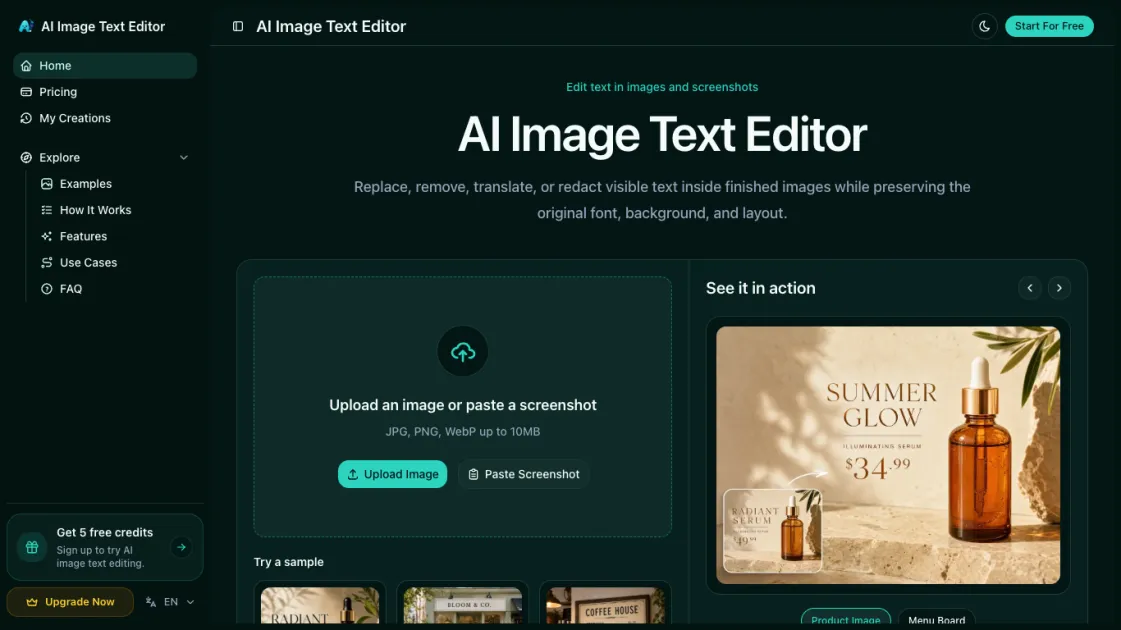Open the EN language dropdown
1121x630 pixels.
click(170, 602)
